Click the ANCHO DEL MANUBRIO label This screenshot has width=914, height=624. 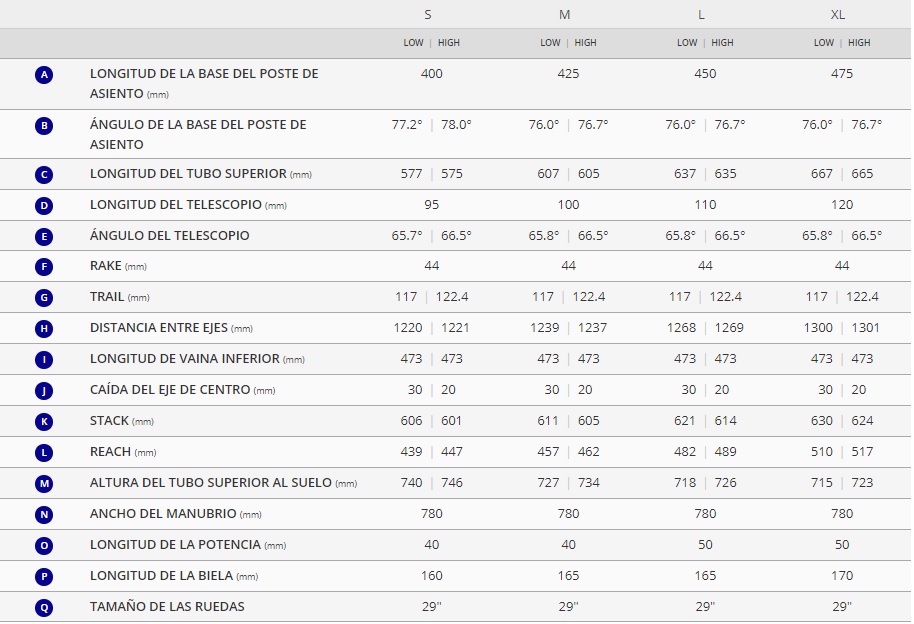163,513
